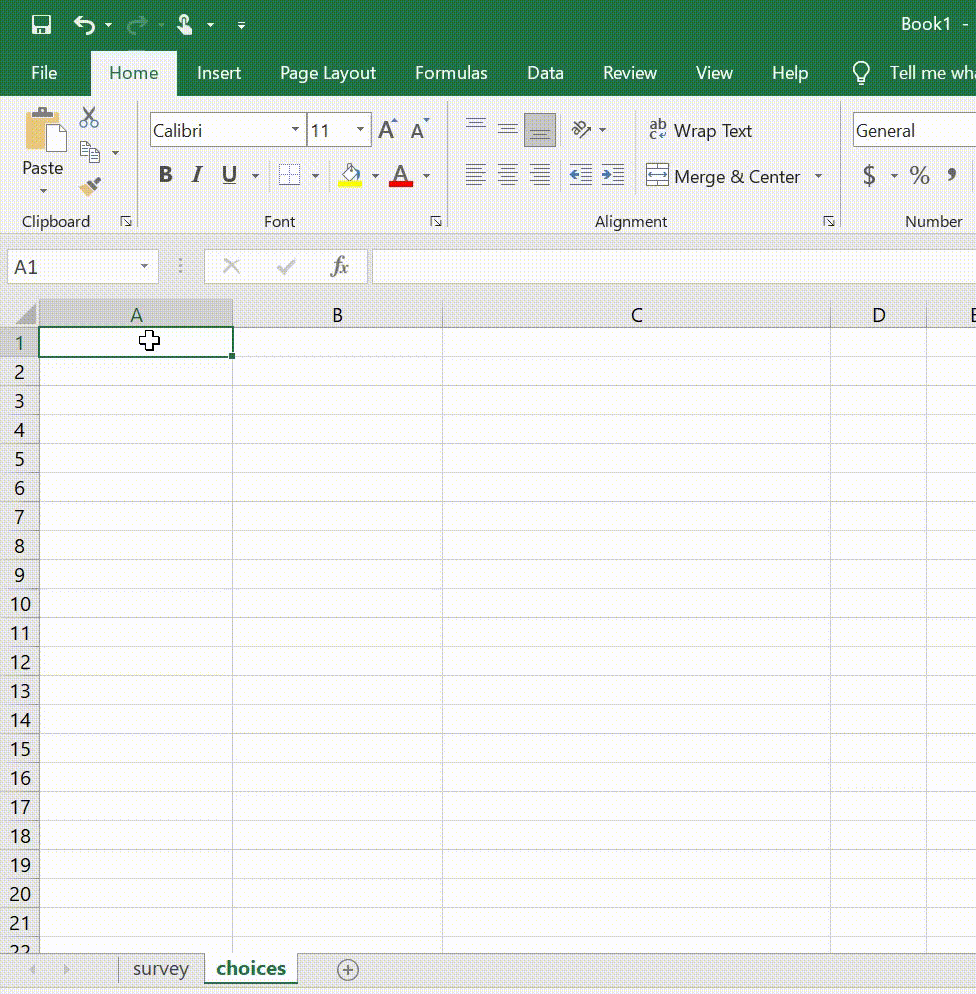Expand the Name Box dropdown arrow
The width and height of the screenshot is (976, 994).
pos(144,266)
